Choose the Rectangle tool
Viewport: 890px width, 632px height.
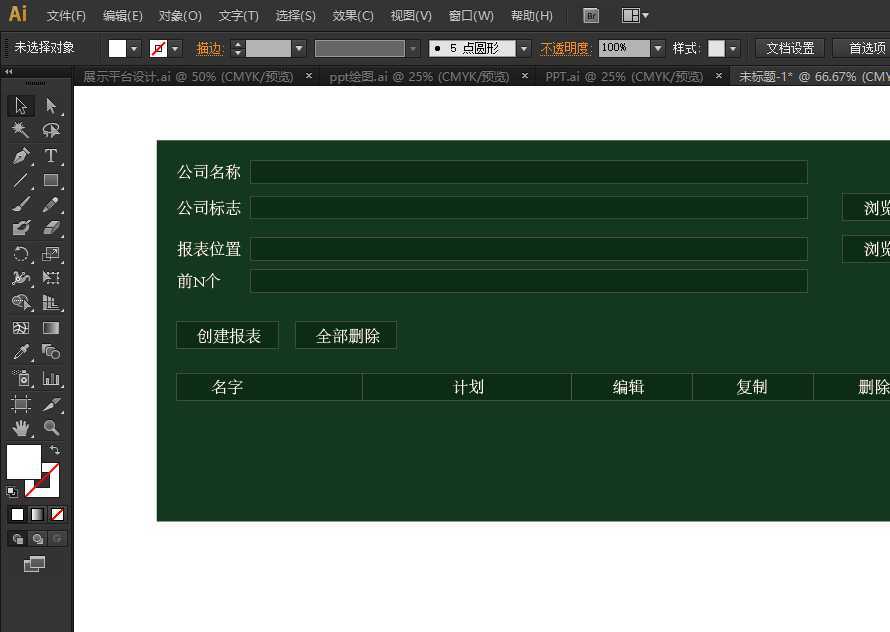coord(52,180)
